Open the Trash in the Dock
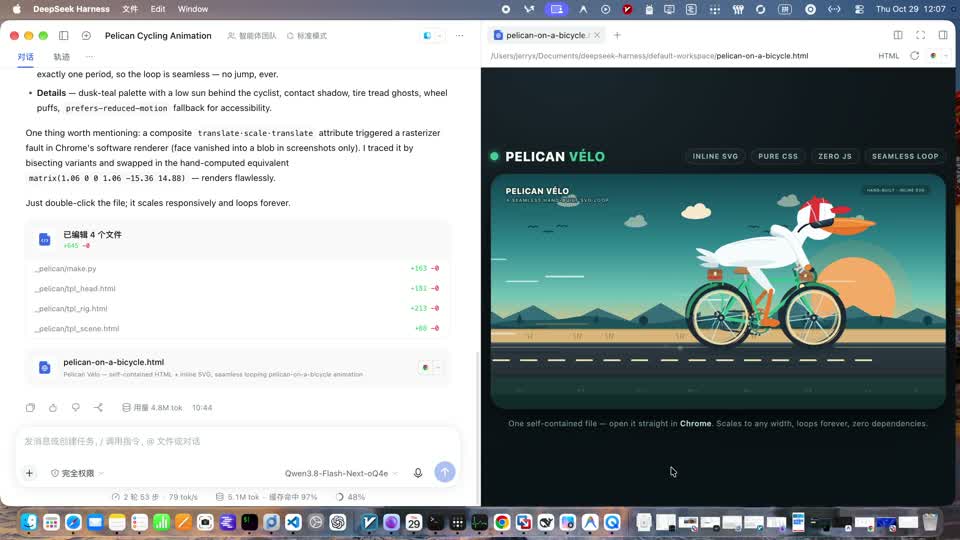 [x=930, y=522]
